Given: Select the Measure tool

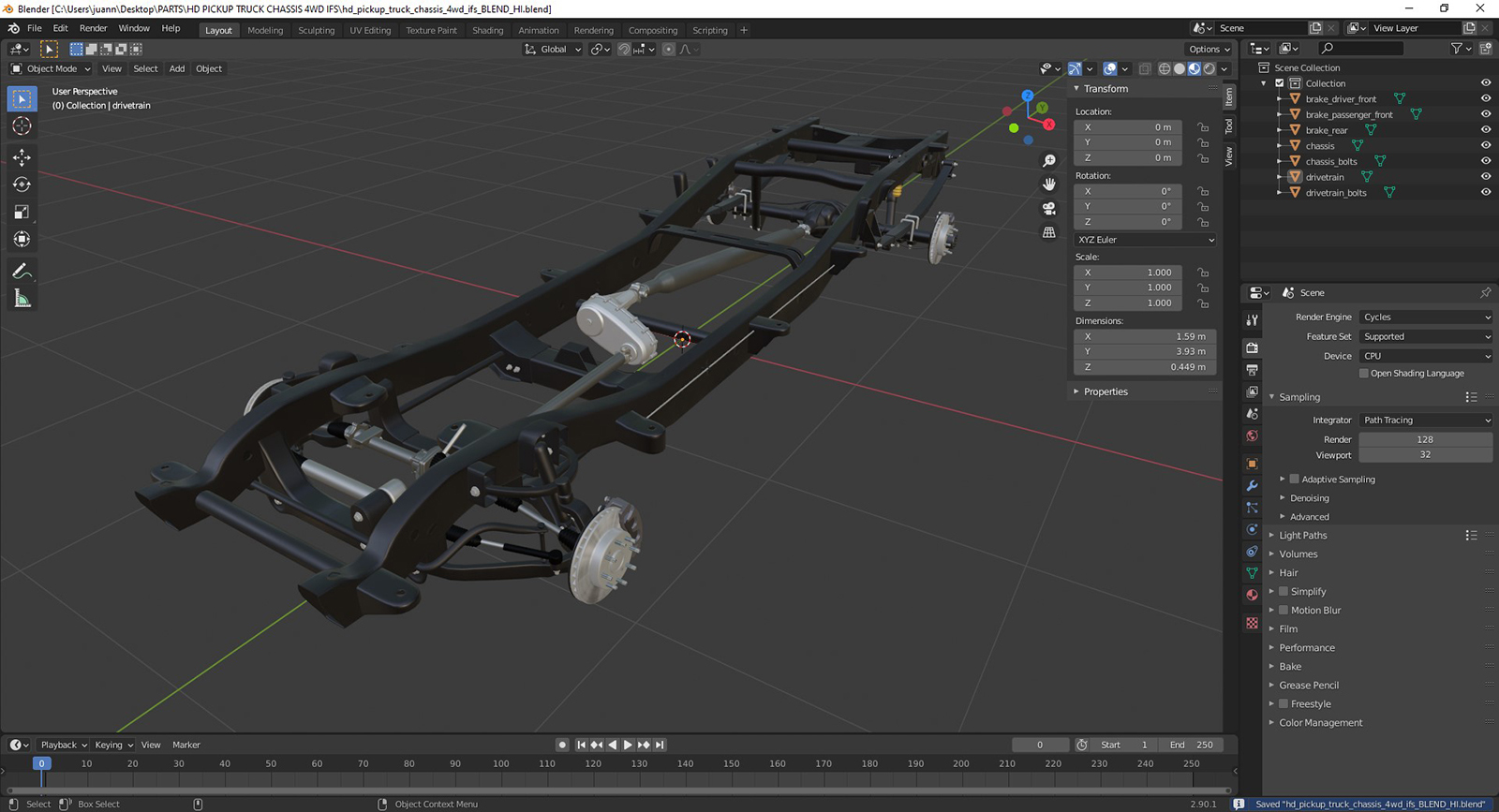Looking at the screenshot, I should click(22, 299).
